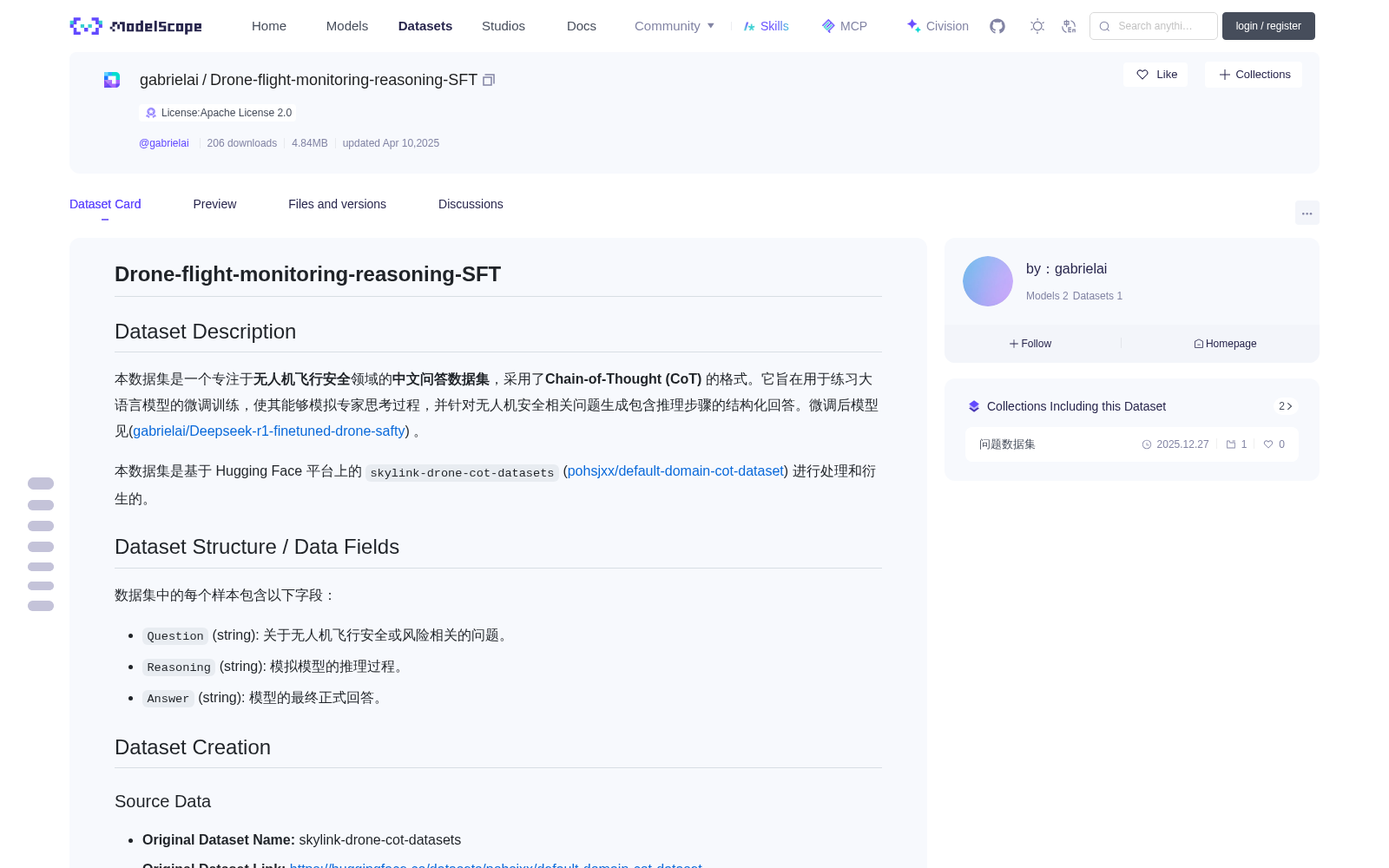The width and height of the screenshot is (1389, 868).
Task: Click the Homepage house icon
Action: coord(1199,344)
